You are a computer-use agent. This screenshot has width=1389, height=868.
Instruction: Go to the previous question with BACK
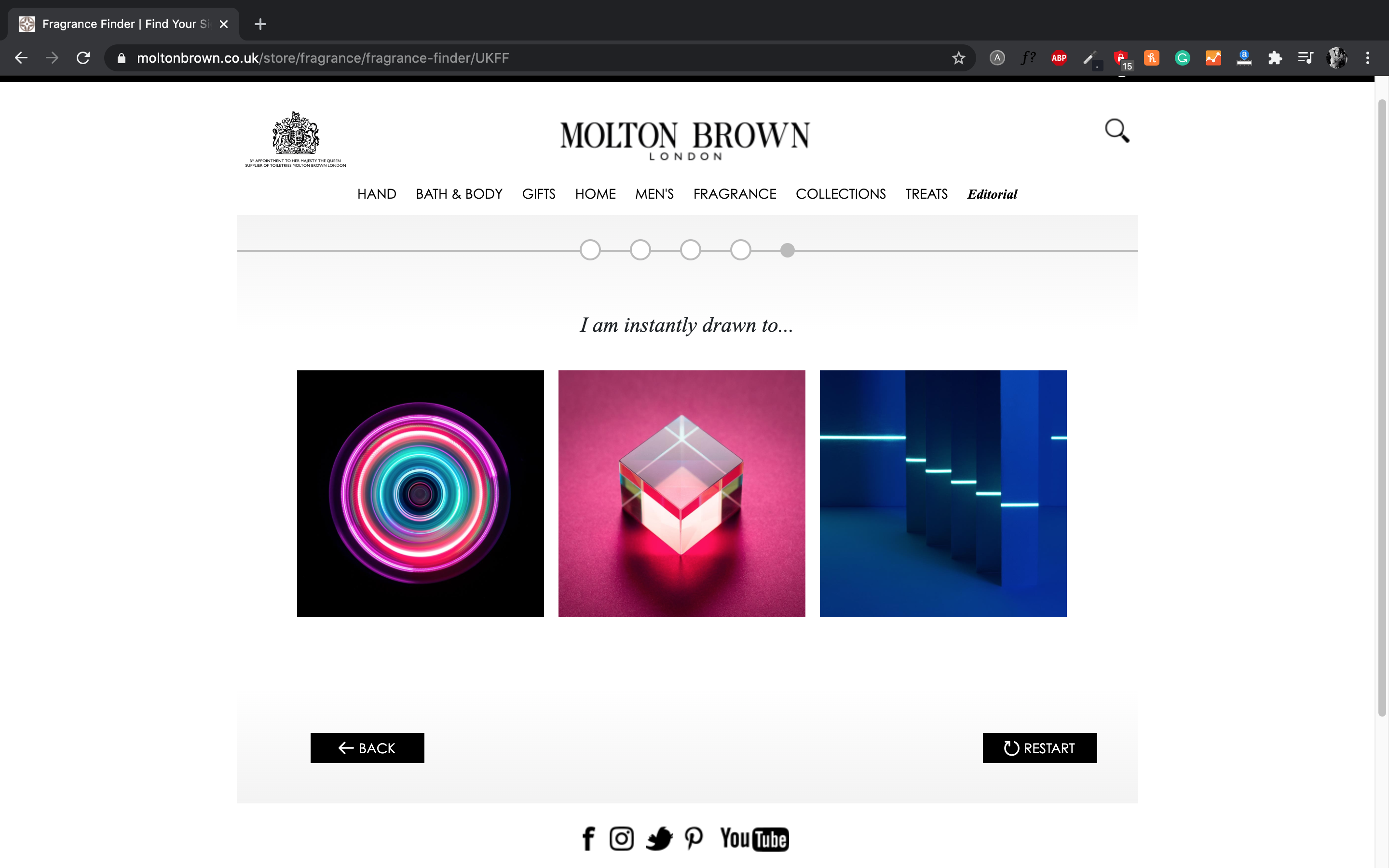point(368,748)
